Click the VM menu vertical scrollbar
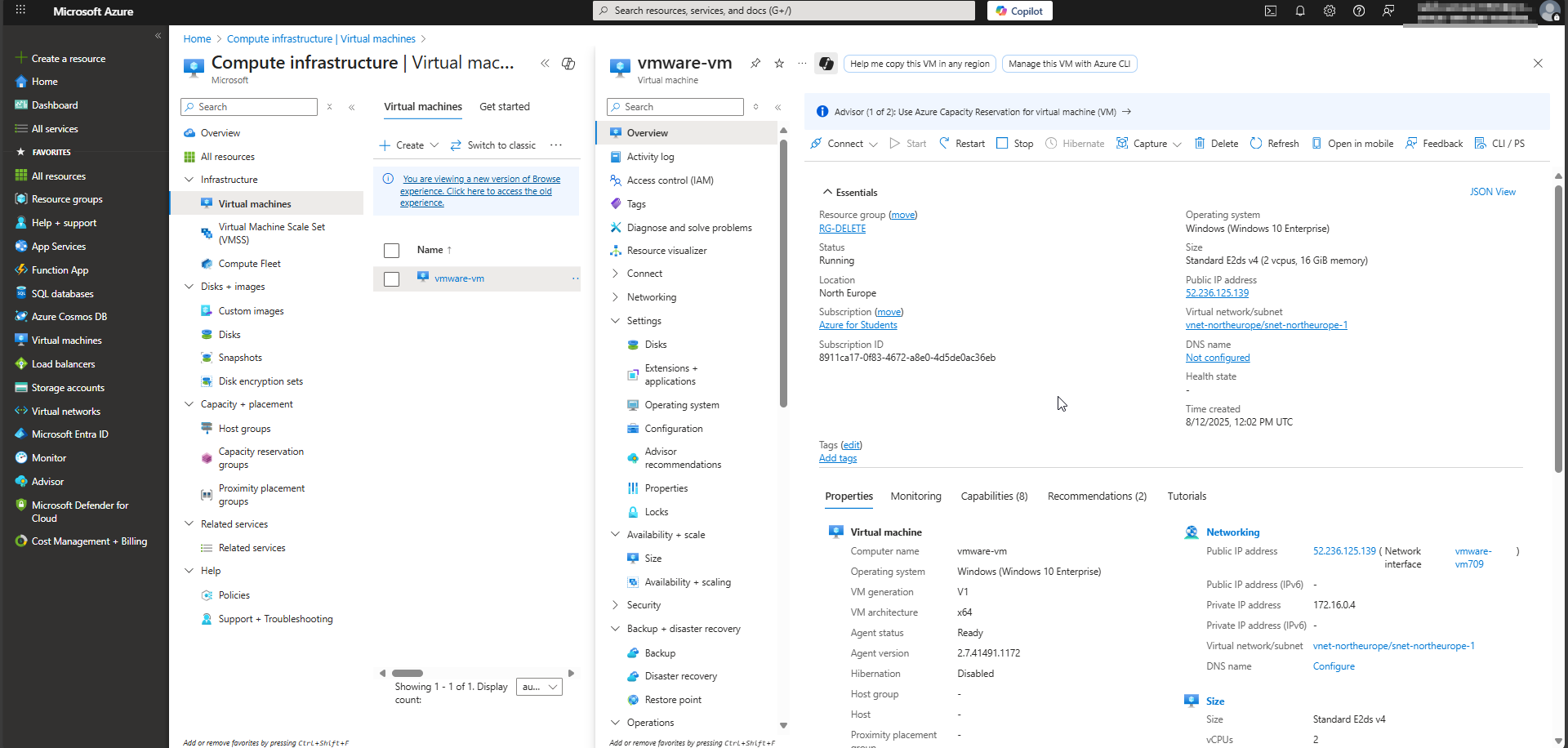Viewport: 1568px width, 748px height. coord(783,274)
